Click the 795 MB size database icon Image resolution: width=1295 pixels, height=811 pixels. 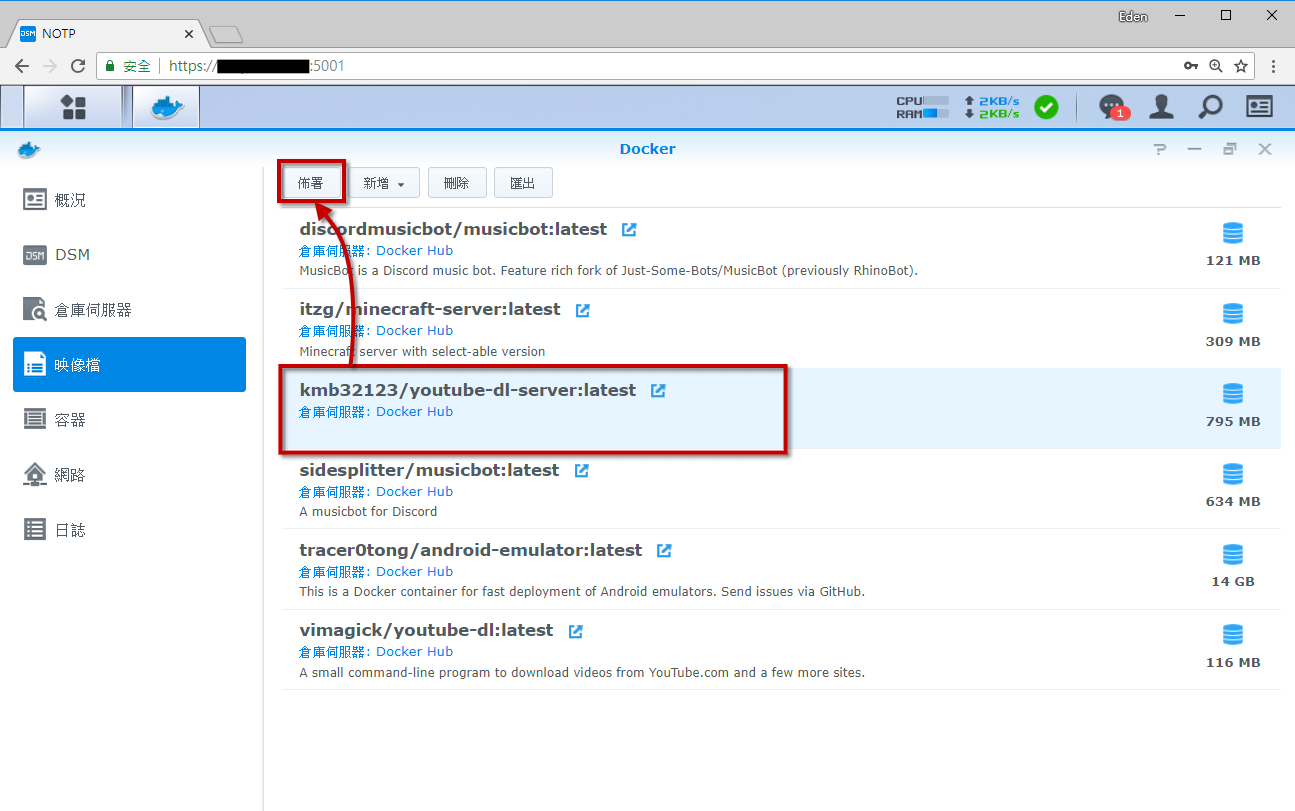(x=1233, y=394)
